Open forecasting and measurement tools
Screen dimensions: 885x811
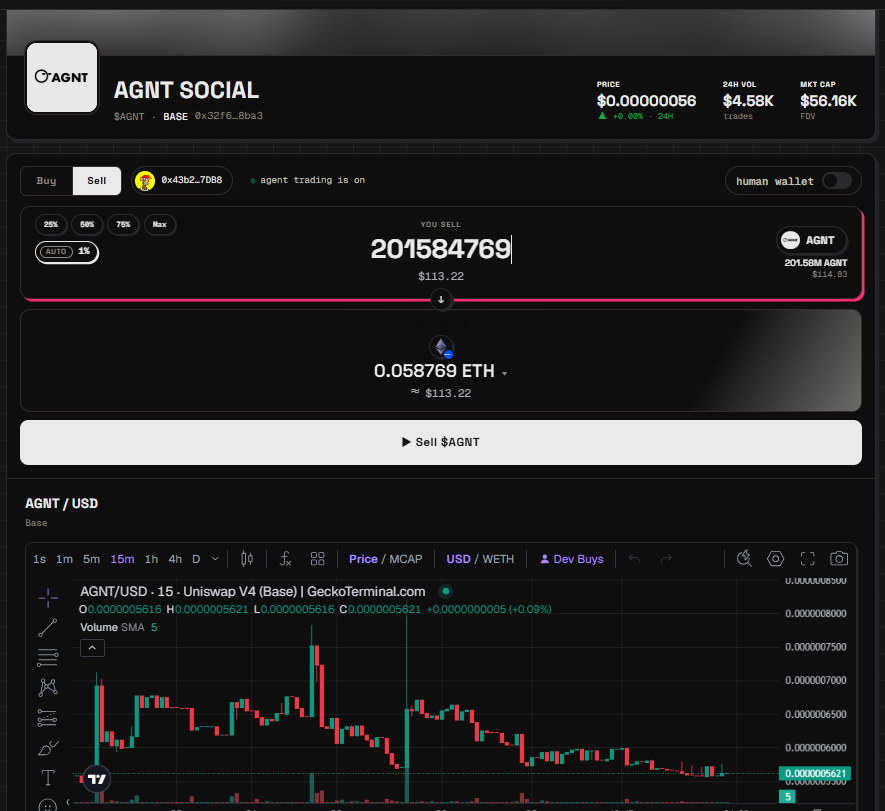tap(48, 718)
